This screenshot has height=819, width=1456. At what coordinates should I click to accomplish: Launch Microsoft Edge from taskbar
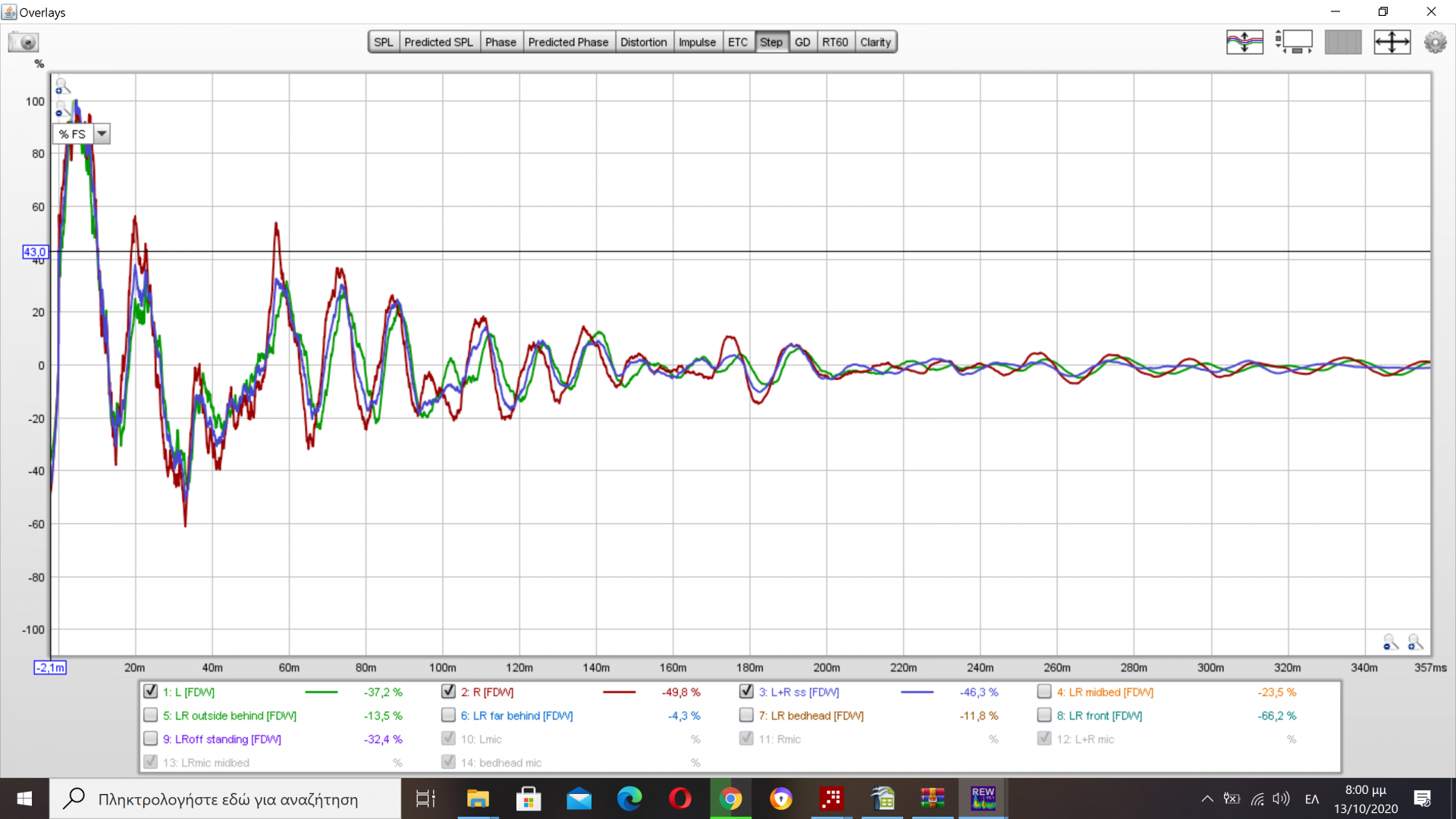coord(629,799)
